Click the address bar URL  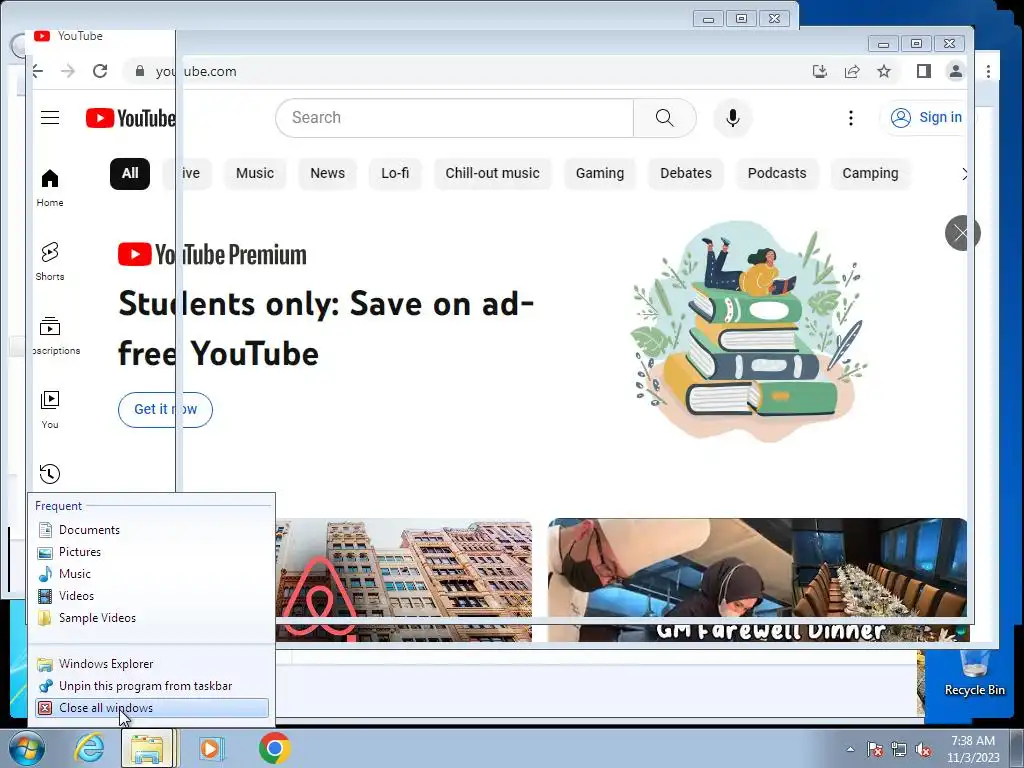pos(196,71)
